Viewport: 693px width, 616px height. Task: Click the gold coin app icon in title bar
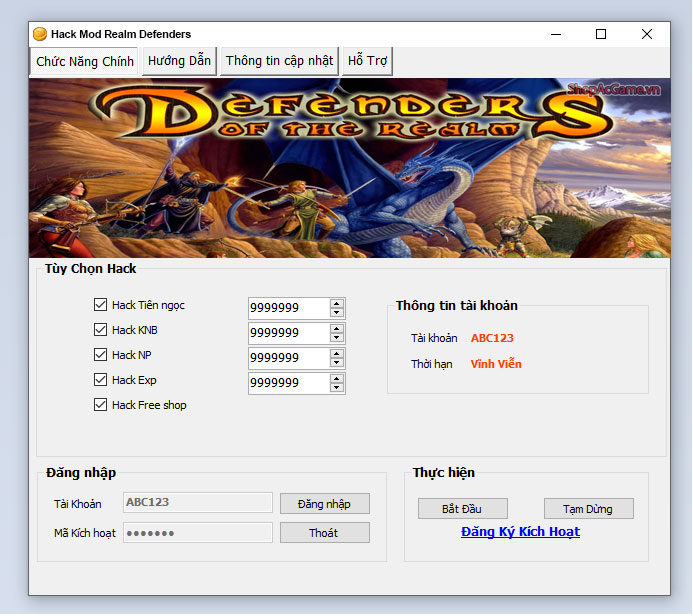pos(40,34)
